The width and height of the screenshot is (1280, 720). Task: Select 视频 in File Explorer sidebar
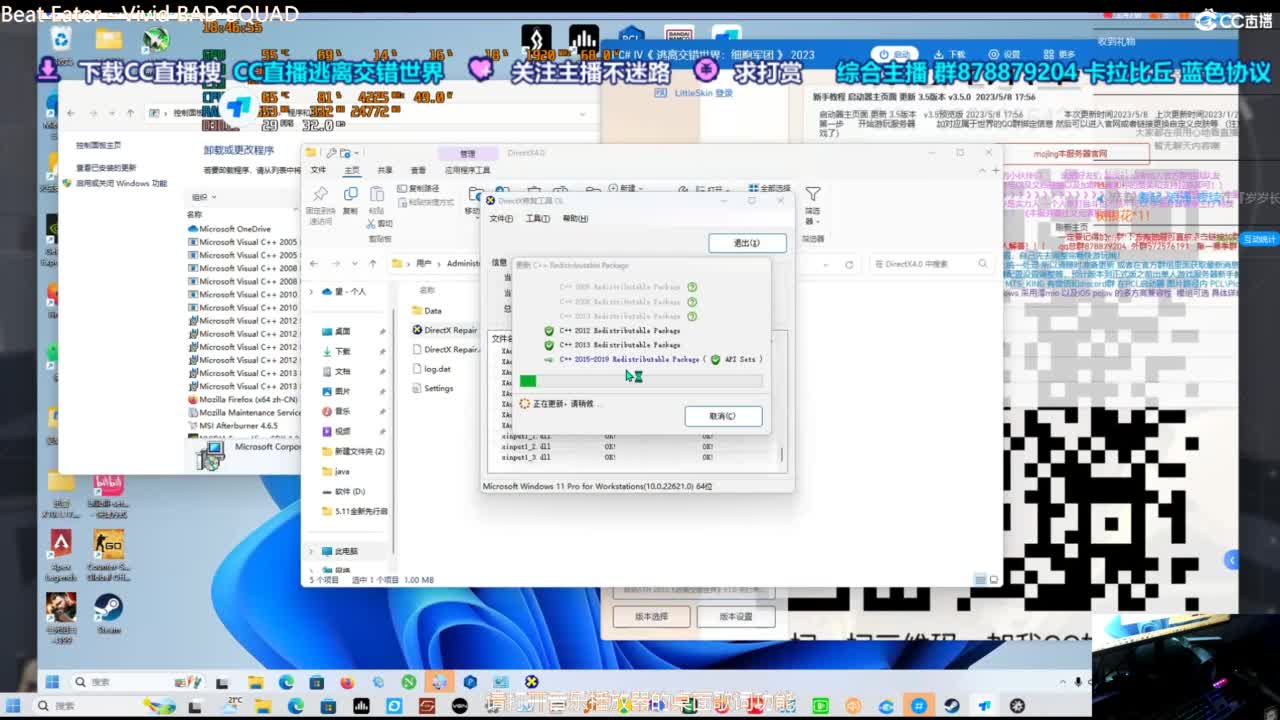(343, 431)
